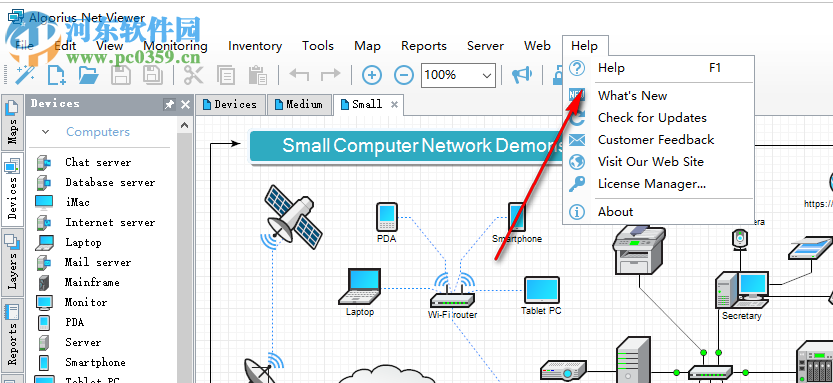Select Chat server in device list
This screenshot has width=833, height=383.
(x=98, y=163)
